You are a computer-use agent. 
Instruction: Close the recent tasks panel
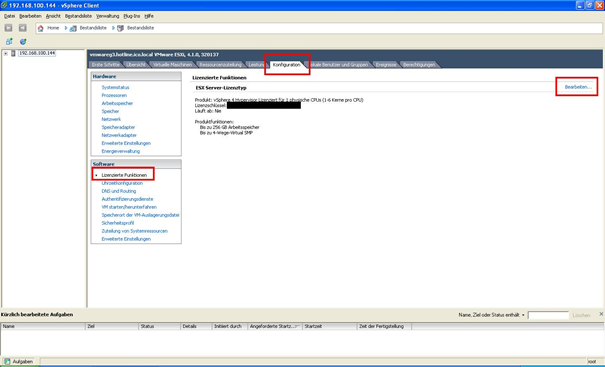coord(601,314)
